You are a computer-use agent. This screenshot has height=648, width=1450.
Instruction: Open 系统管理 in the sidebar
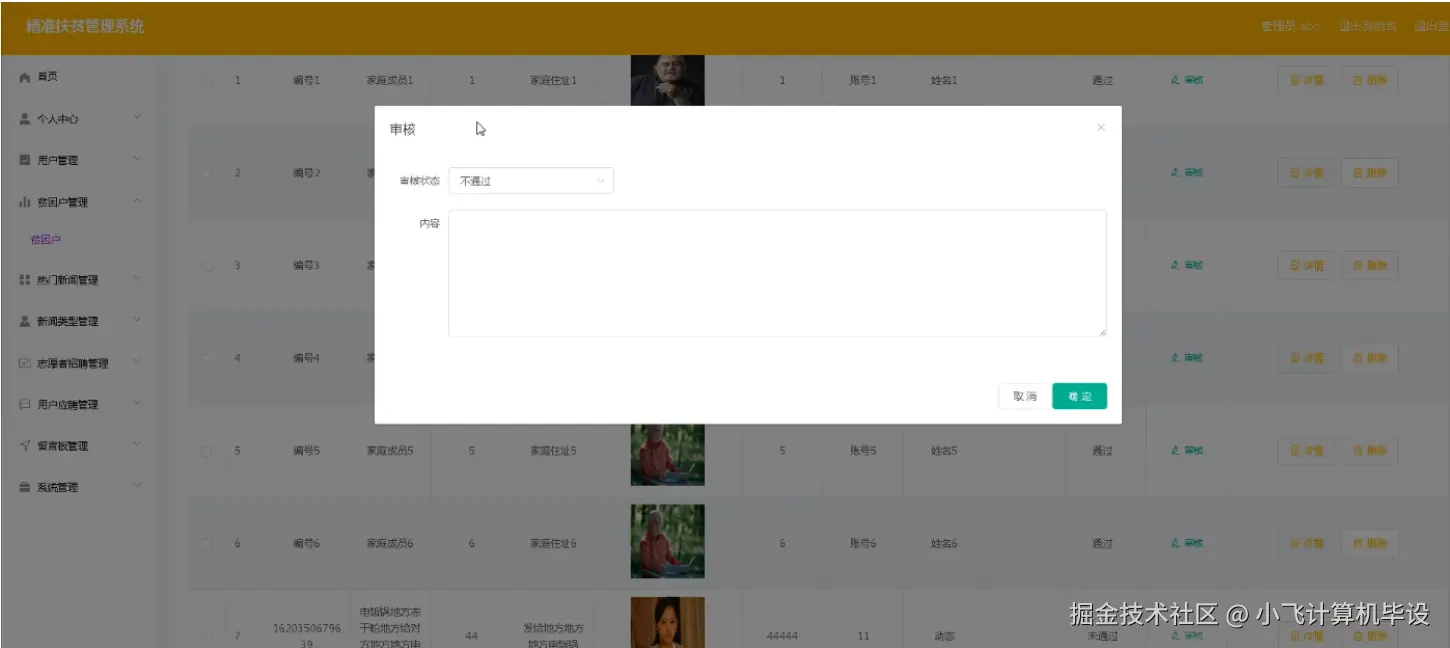tap(58, 488)
